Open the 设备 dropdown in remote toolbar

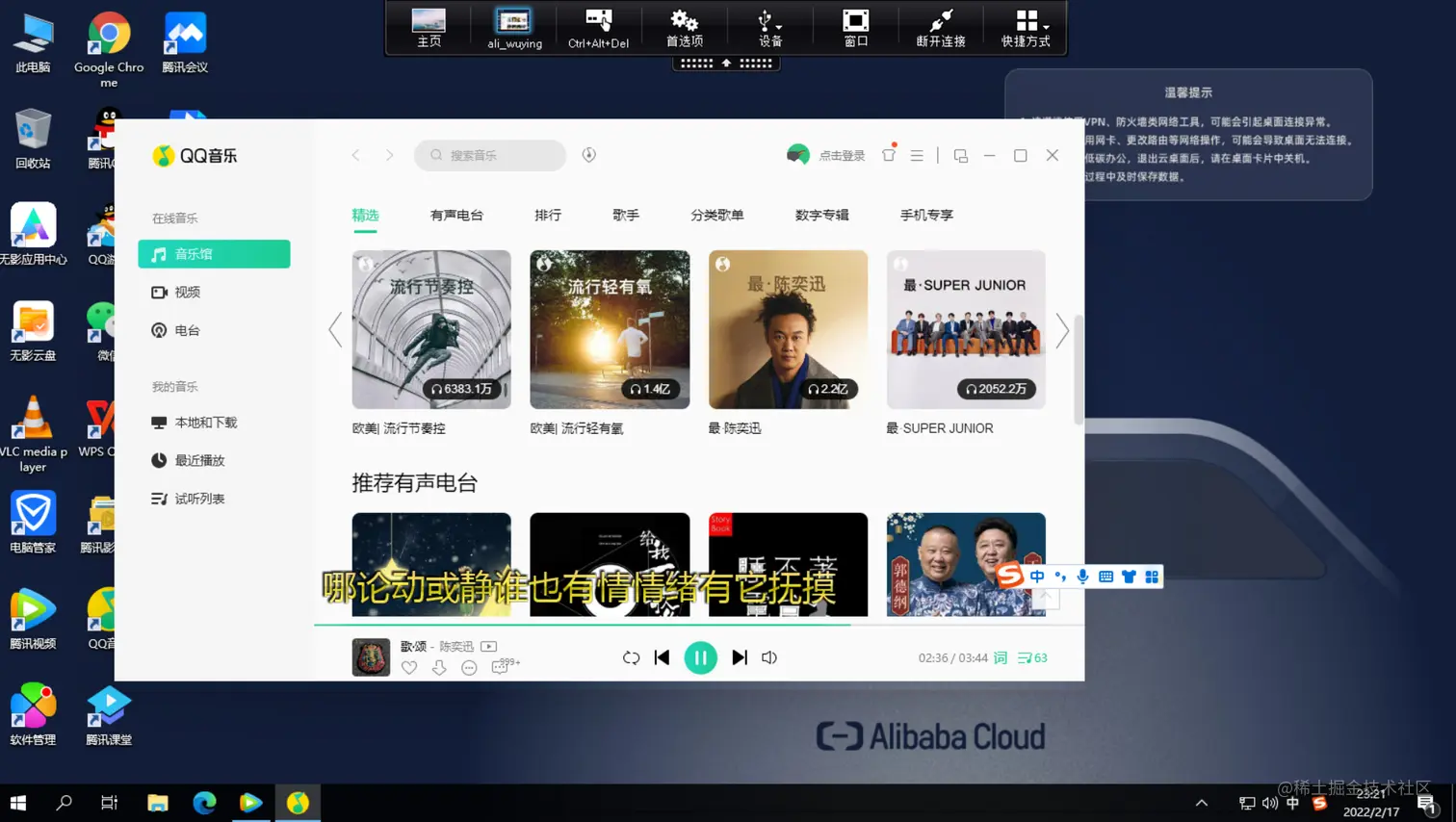769,28
